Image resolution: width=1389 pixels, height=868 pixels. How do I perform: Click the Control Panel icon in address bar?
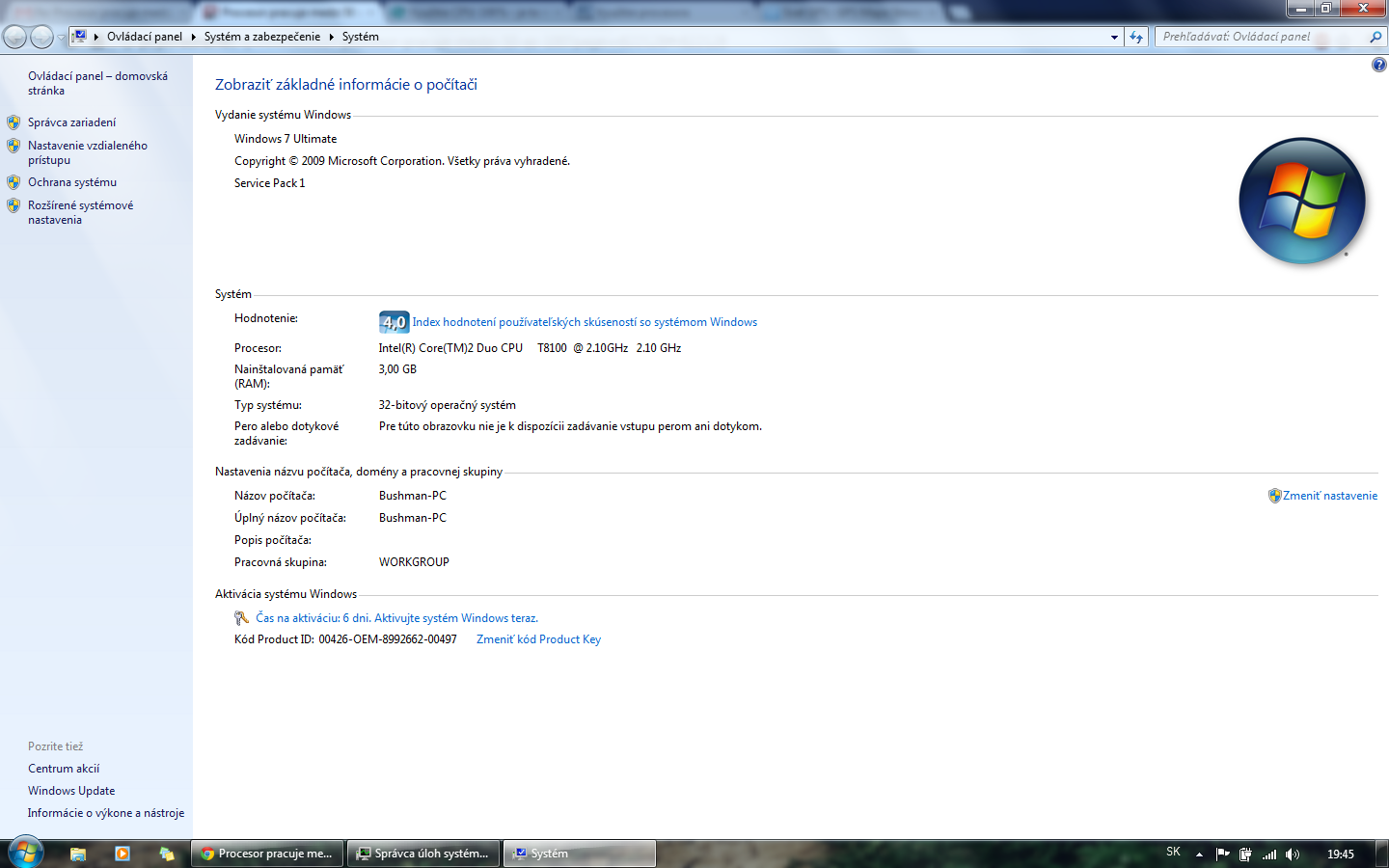[x=80, y=37]
